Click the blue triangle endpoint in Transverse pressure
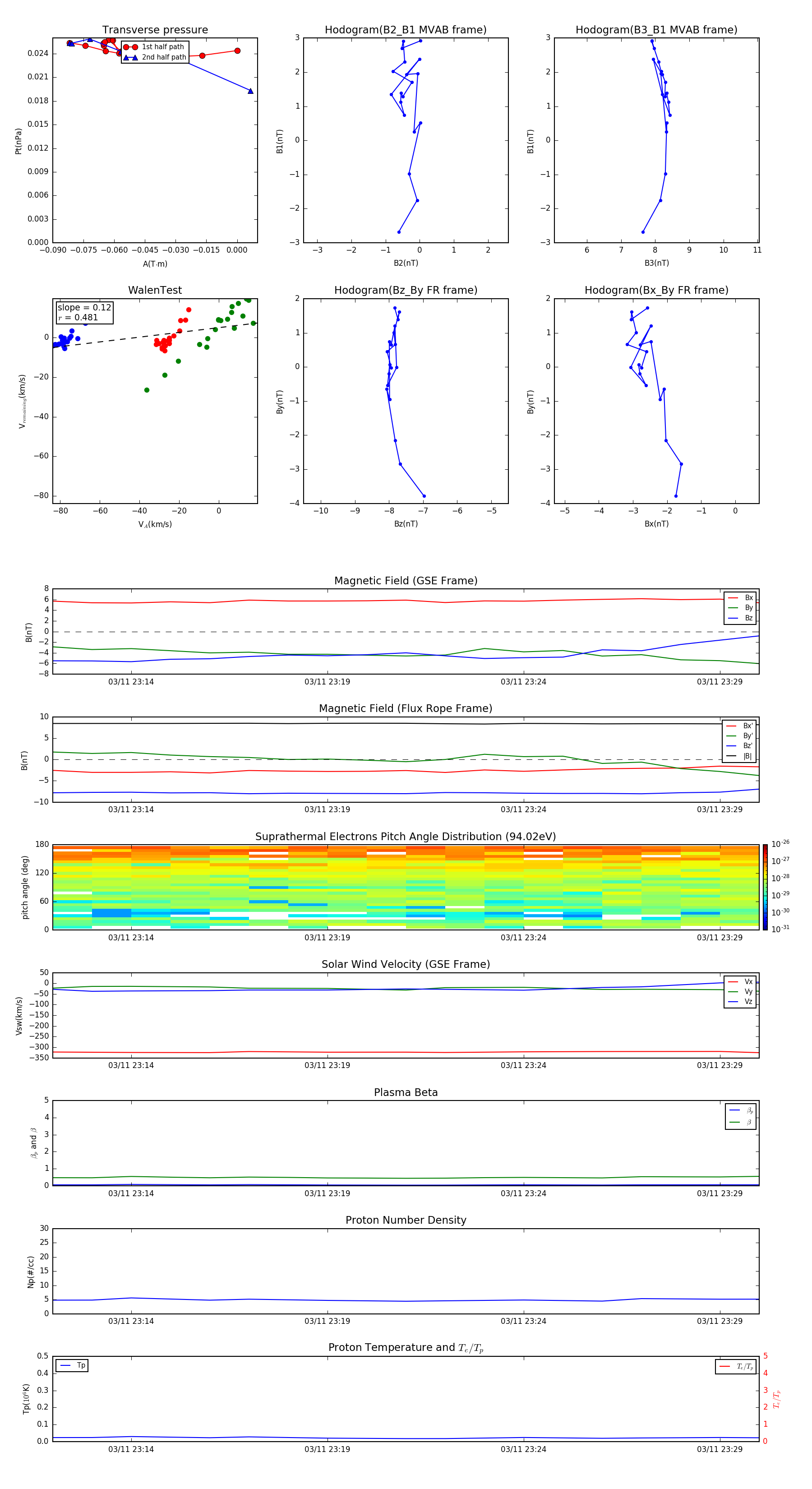 [x=250, y=91]
